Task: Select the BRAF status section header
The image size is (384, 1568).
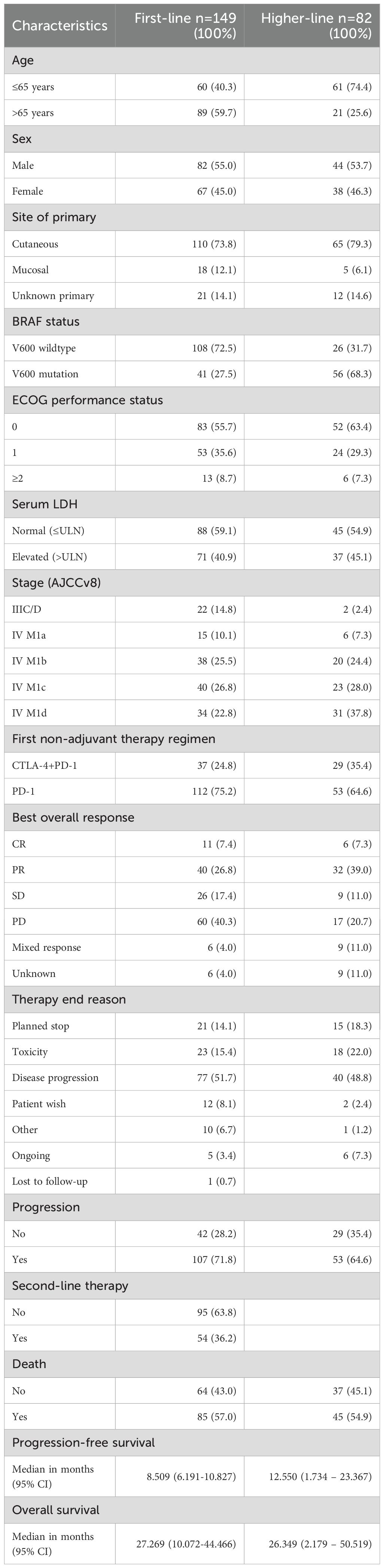Action: 46,322
